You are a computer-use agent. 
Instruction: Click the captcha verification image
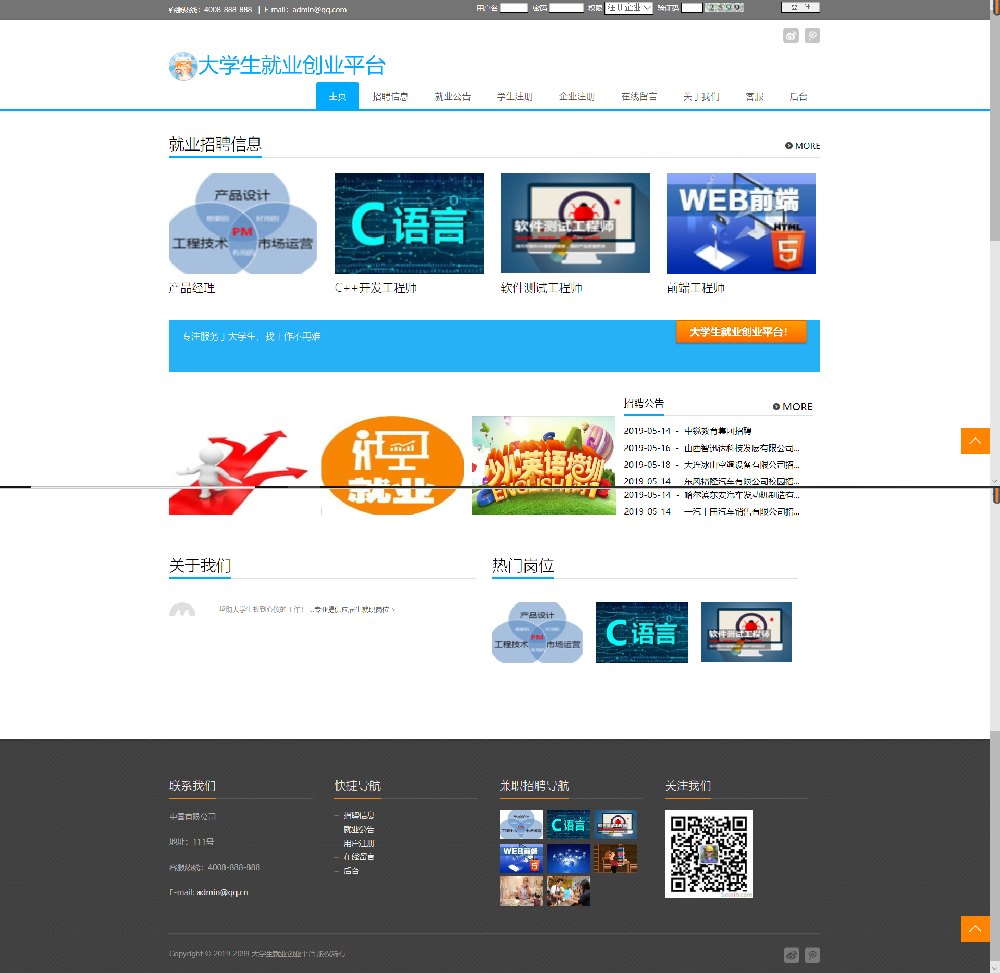point(724,8)
